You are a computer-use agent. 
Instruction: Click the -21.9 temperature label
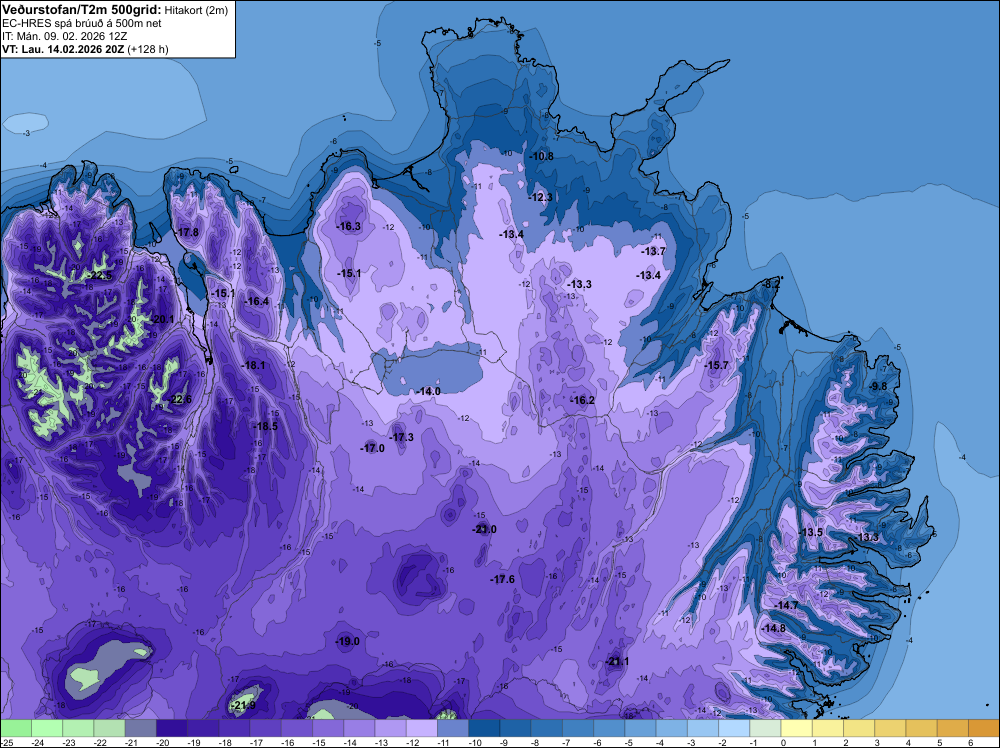click(244, 705)
